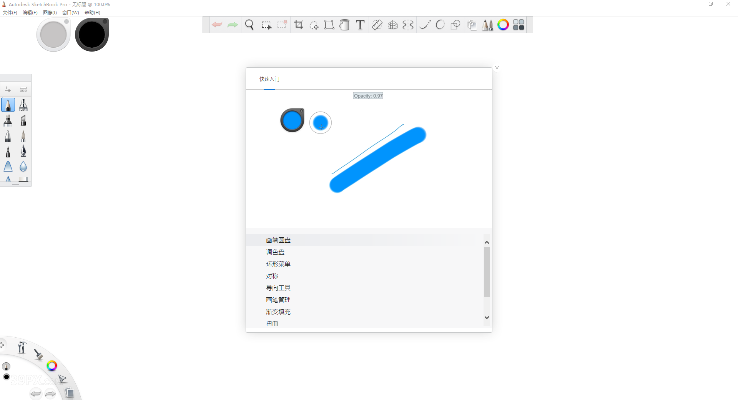The width and height of the screenshot is (738, 400).
Task: Open the brush library icon in toolbar
Action: [487, 25]
